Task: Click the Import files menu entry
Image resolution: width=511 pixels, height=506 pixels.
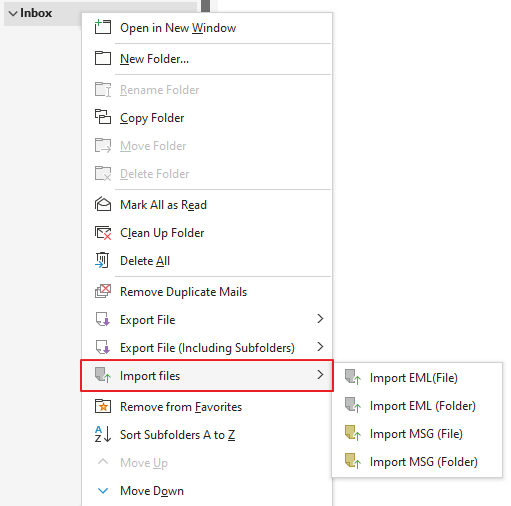Action: click(x=207, y=375)
